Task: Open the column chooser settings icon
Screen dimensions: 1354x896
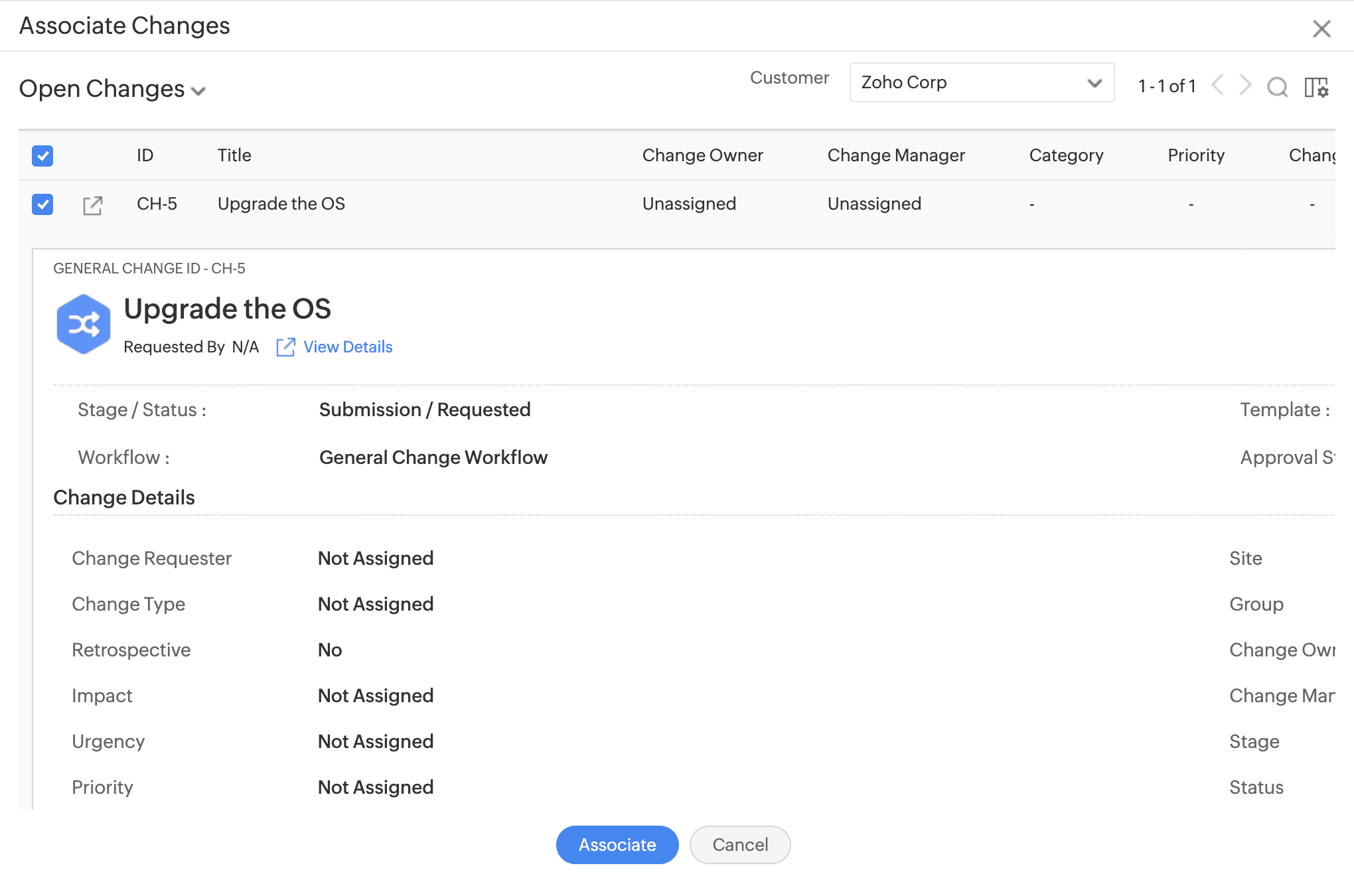Action: pos(1316,87)
